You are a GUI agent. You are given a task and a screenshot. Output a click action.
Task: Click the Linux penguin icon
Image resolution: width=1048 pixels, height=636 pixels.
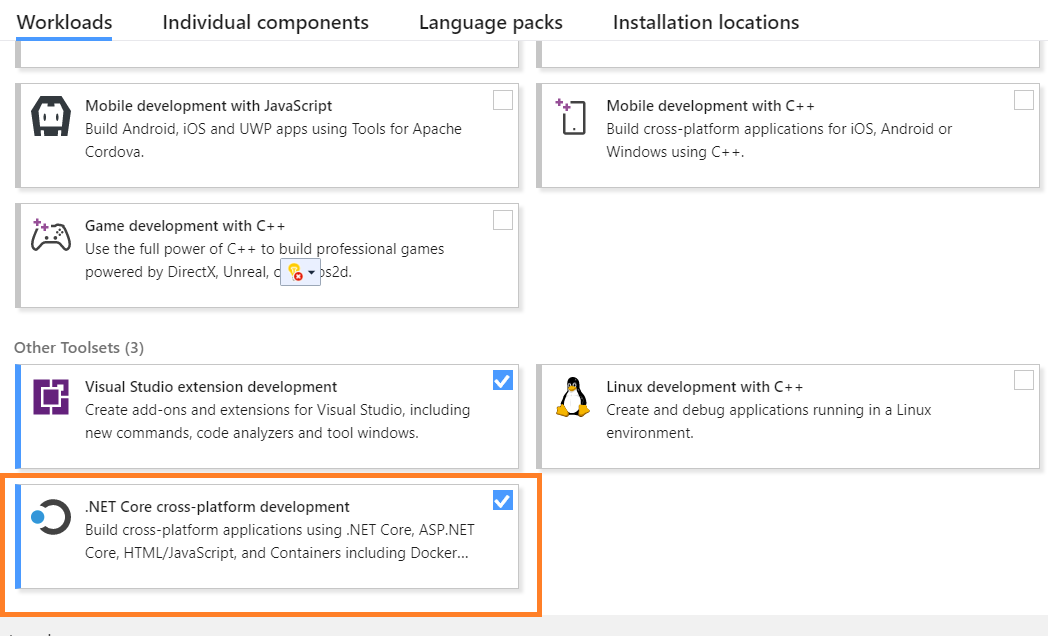pos(573,397)
